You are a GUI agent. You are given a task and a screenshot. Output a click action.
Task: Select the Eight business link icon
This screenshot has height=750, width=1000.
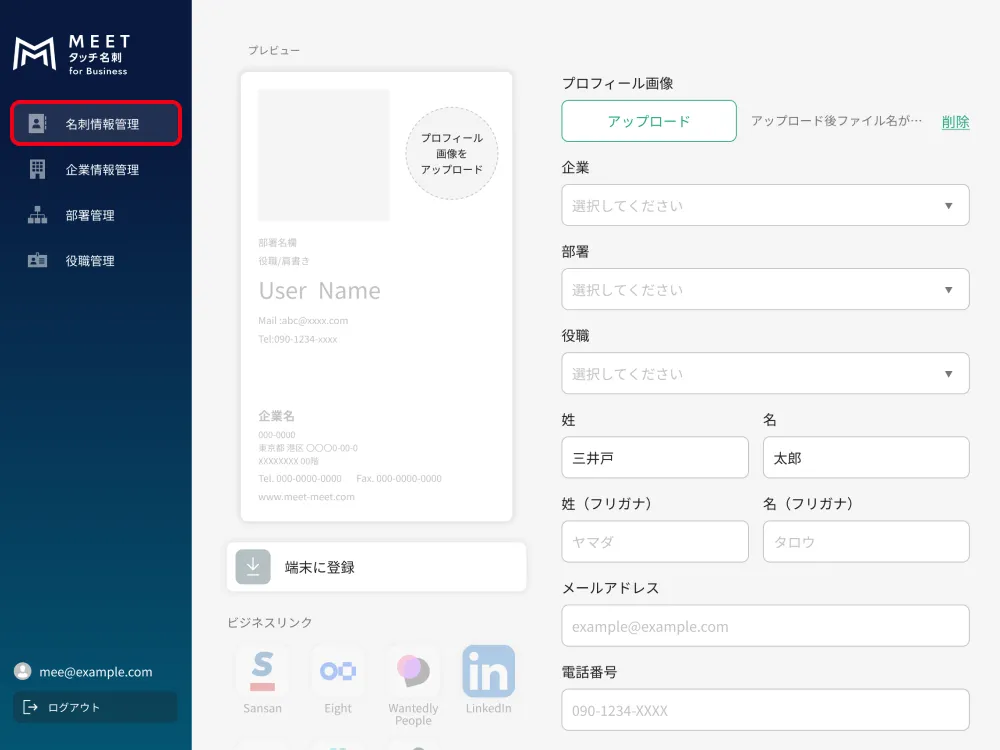(338, 672)
